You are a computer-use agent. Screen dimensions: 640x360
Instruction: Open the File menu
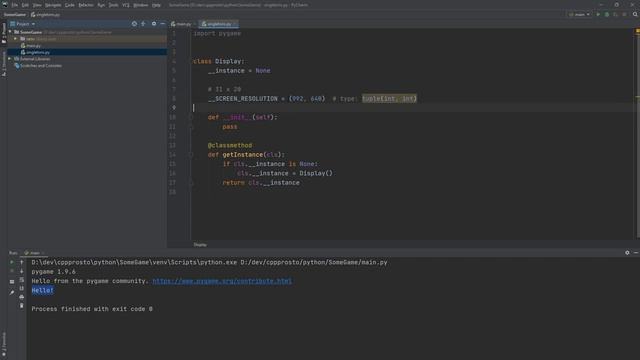[x=15, y=5]
